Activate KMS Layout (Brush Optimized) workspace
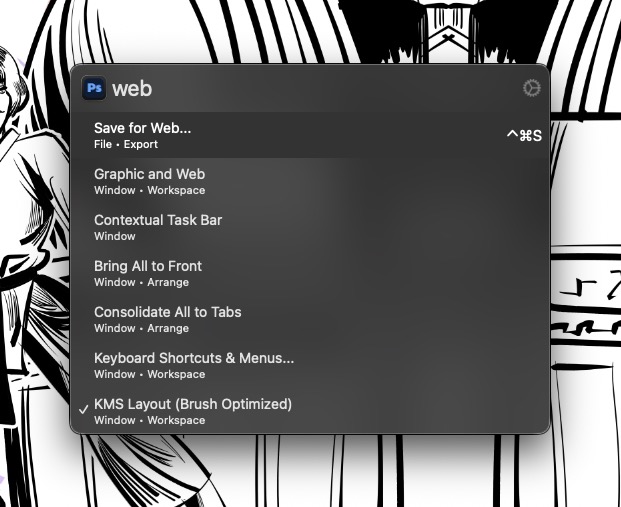 click(x=193, y=404)
